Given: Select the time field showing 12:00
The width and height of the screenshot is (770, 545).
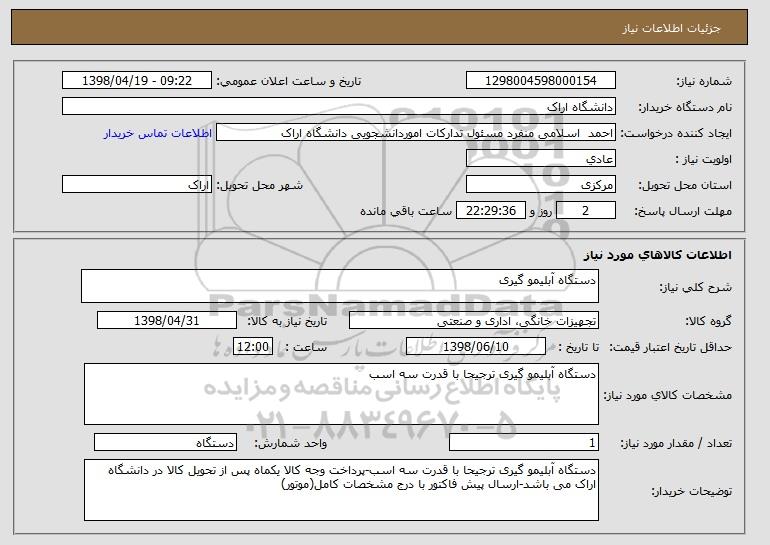Looking at the screenshot, I should (x=253, y=347).
